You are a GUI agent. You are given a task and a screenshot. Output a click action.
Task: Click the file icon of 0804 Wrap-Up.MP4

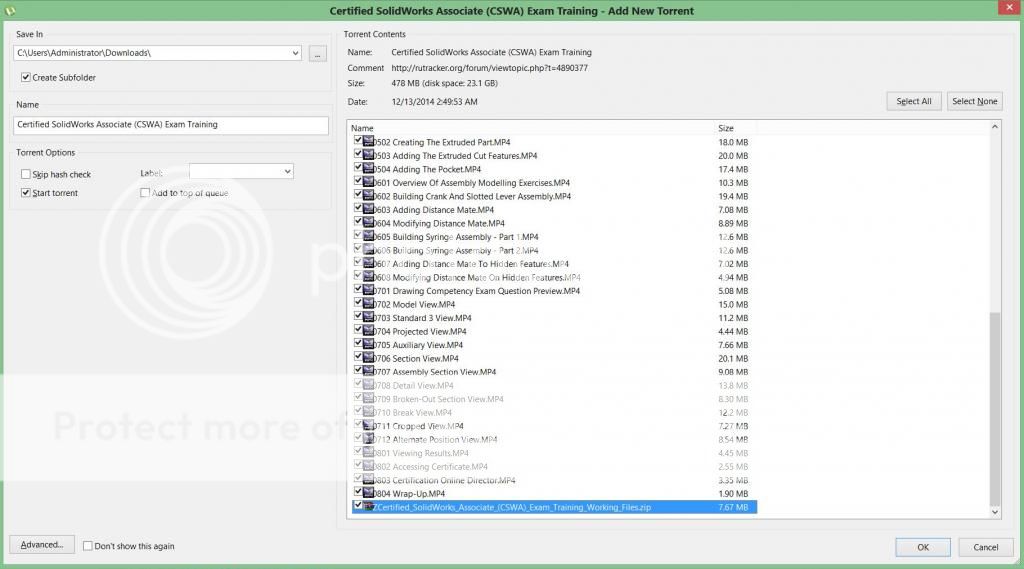[x=369, y=493]
